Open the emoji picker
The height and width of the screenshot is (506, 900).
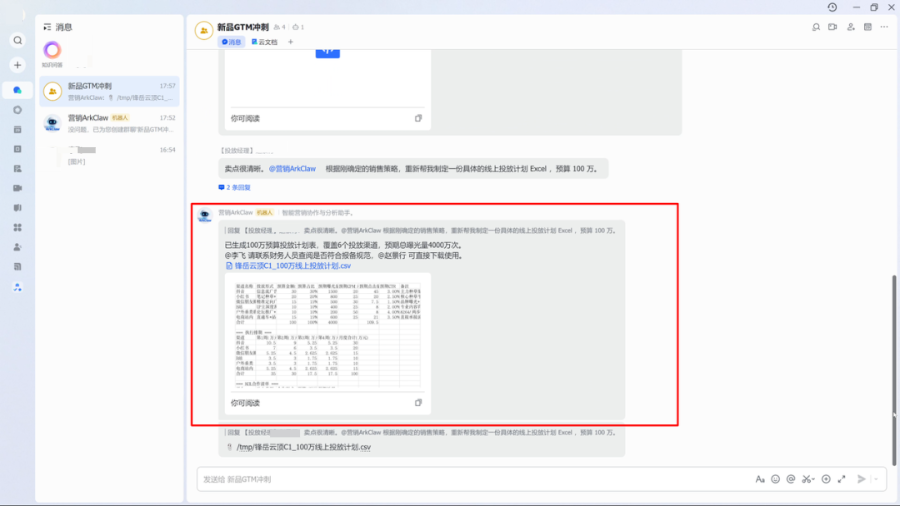pyautogui.click(x=775, y=479)
